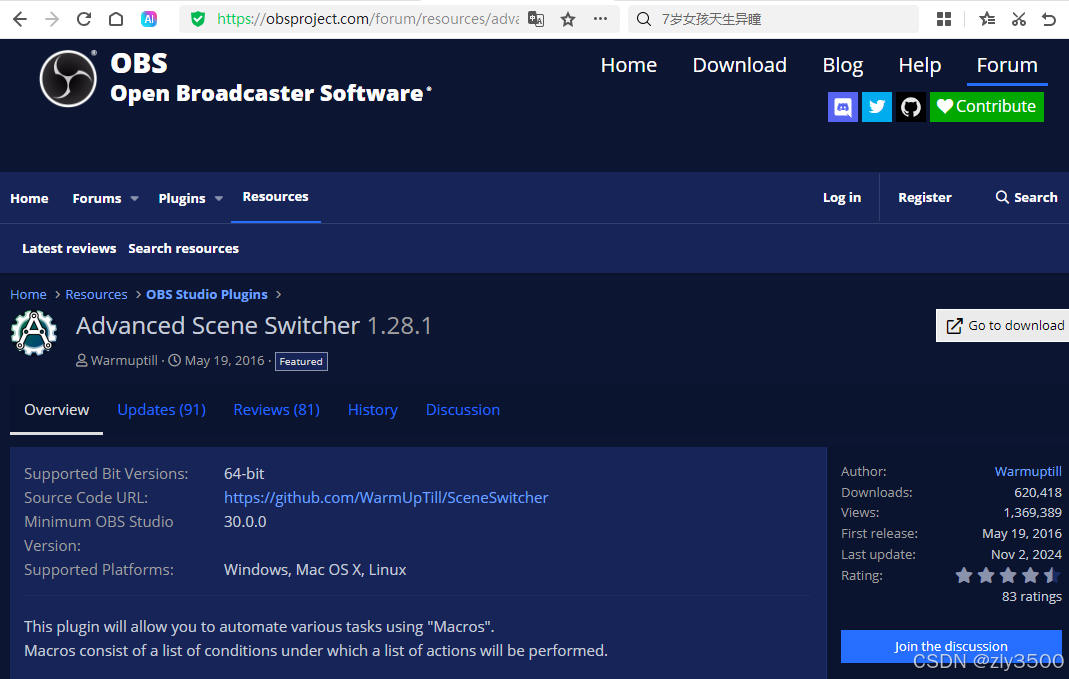Viewport: 1069px width, 679px height.
Task: Open the SceneSwitcher source code link
Action: pos(386,497)
